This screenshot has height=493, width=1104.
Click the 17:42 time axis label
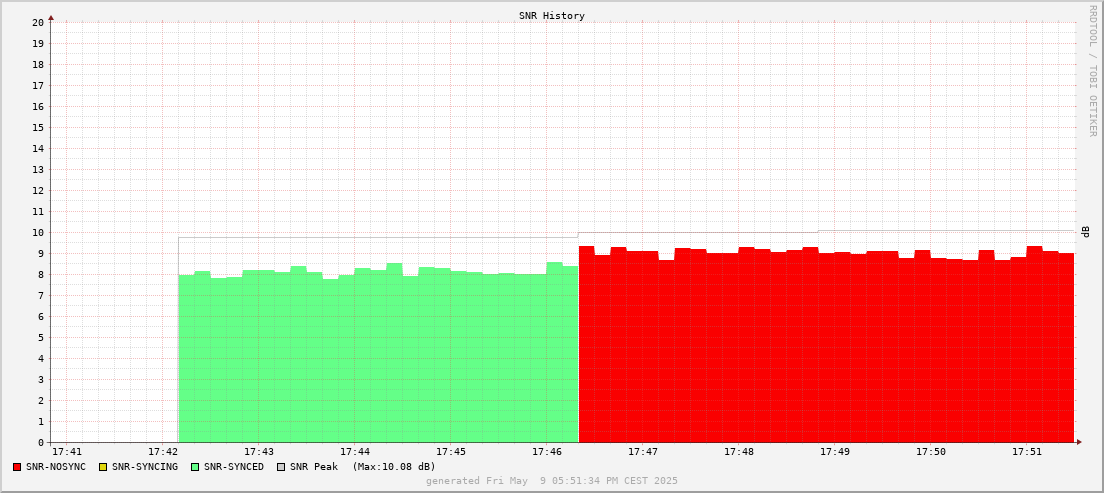point(163,451)
